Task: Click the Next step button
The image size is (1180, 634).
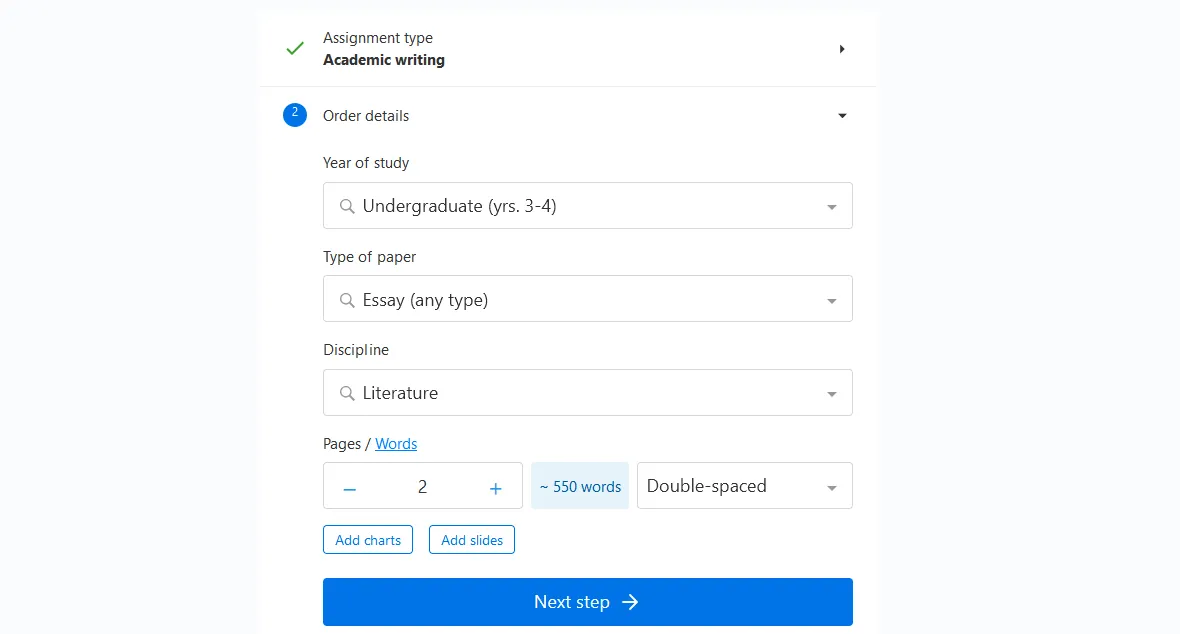Action: [588, 602]
